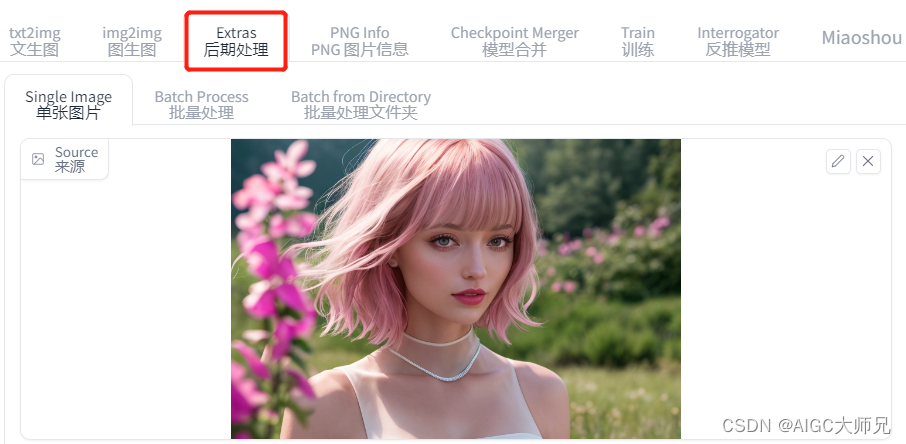Click the Source label text
Viewport: 906px width, 444px height.
tap(76, 160)
